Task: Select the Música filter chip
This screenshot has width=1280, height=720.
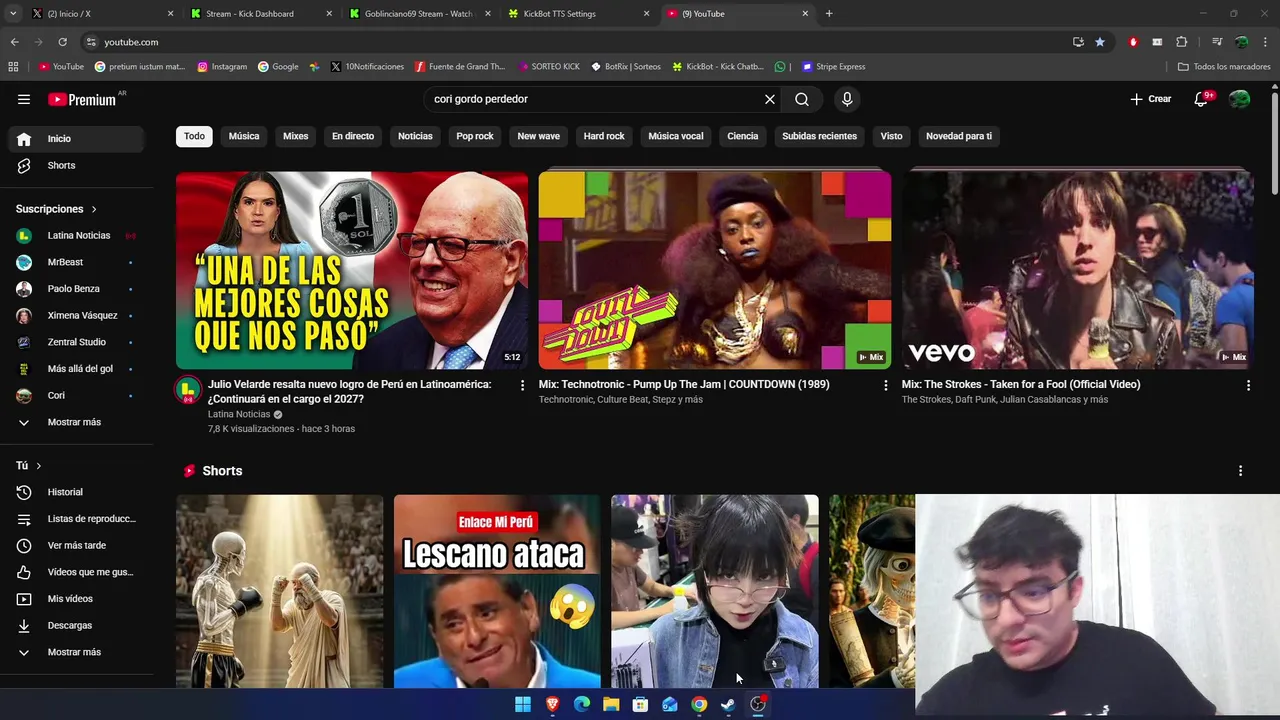Action: (x=244, y=136)
